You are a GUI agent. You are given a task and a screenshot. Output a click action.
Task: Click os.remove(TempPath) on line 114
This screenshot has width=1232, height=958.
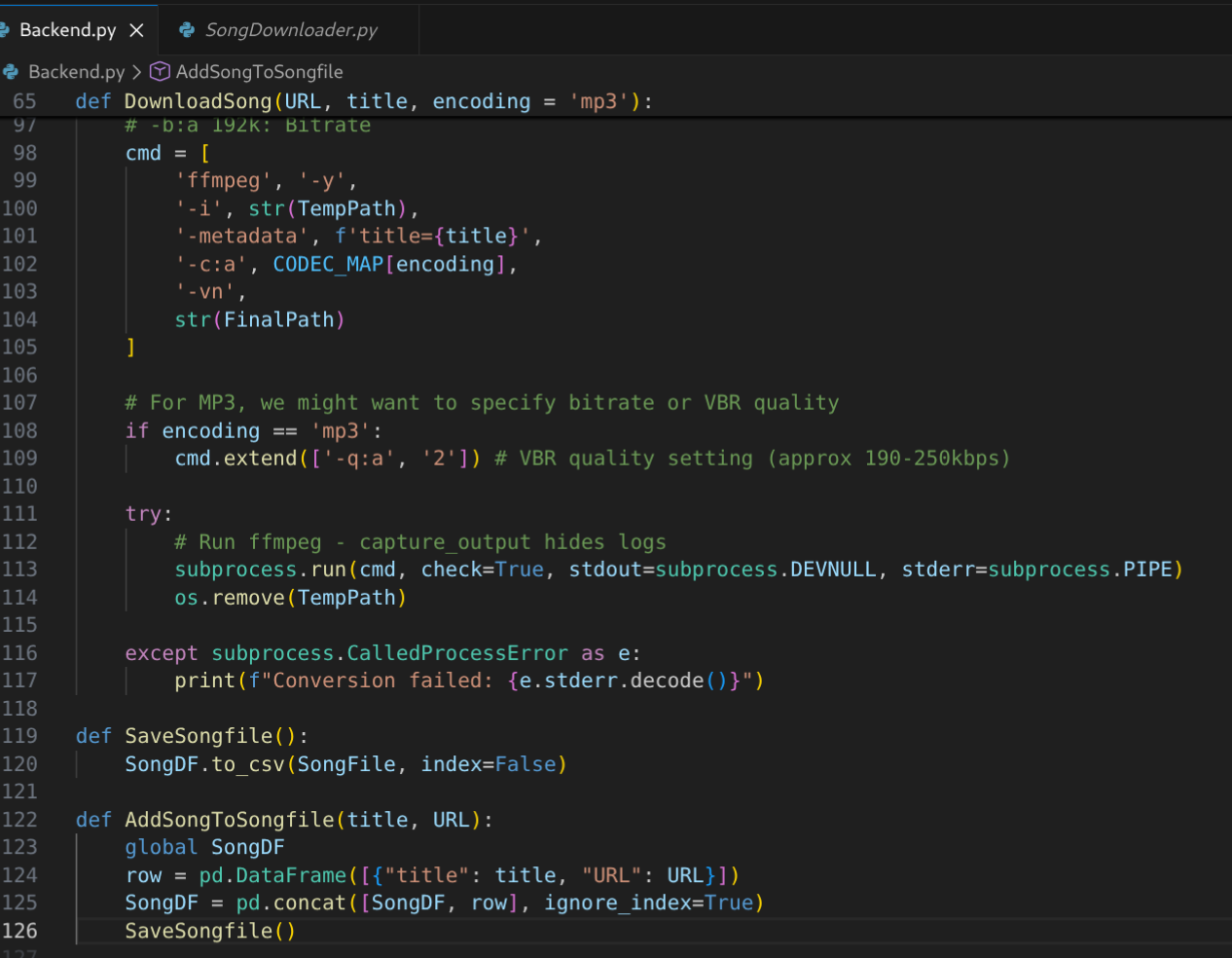click(x=290, y=598)
